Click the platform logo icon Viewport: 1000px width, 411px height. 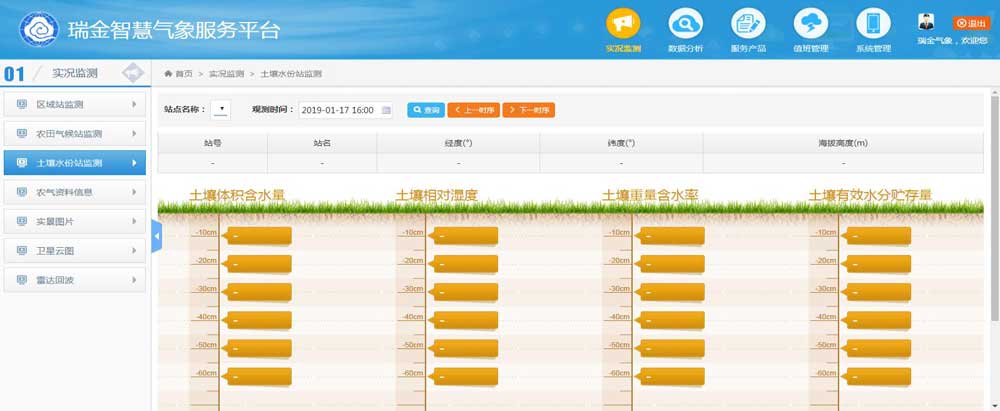tap(37, 29)
